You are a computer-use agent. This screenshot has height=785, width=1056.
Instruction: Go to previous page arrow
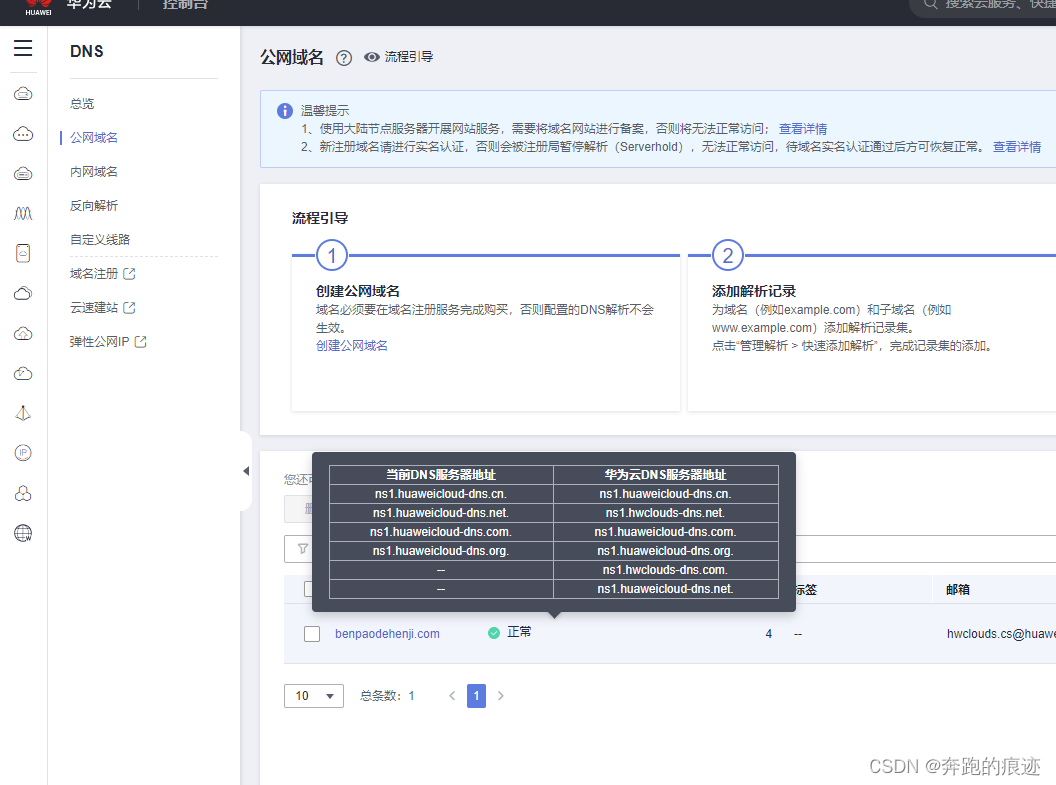(x=452, y=696)
